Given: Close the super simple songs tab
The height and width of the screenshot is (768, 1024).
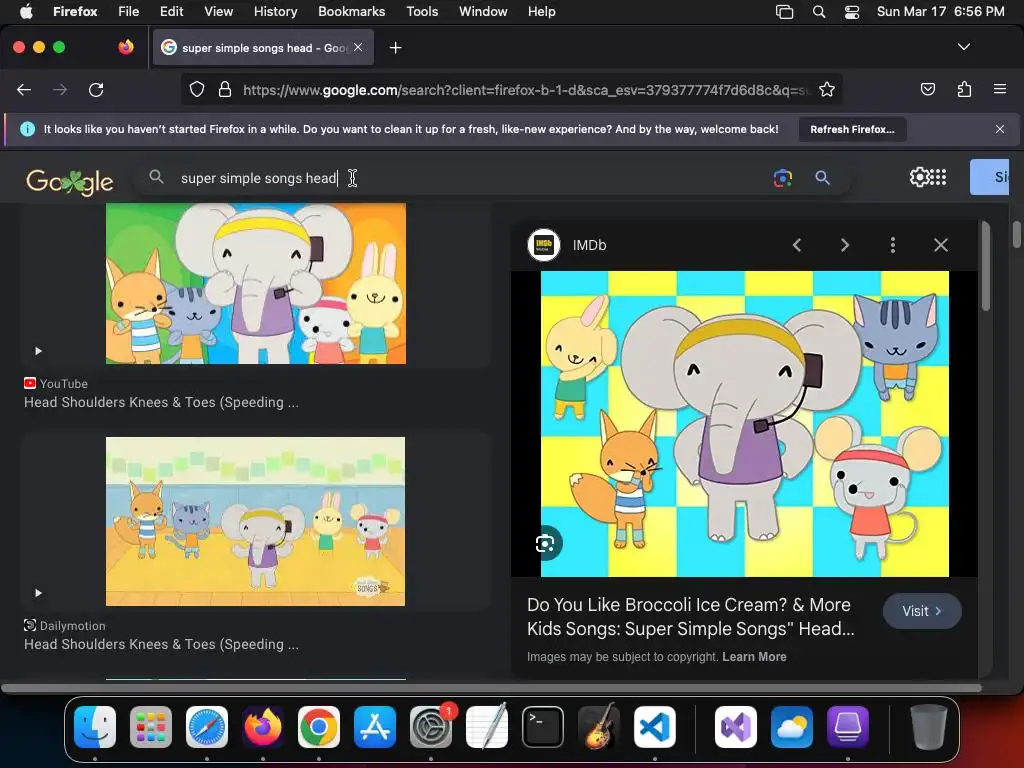Looking at the screenshot, I should (x=358, y=47).
